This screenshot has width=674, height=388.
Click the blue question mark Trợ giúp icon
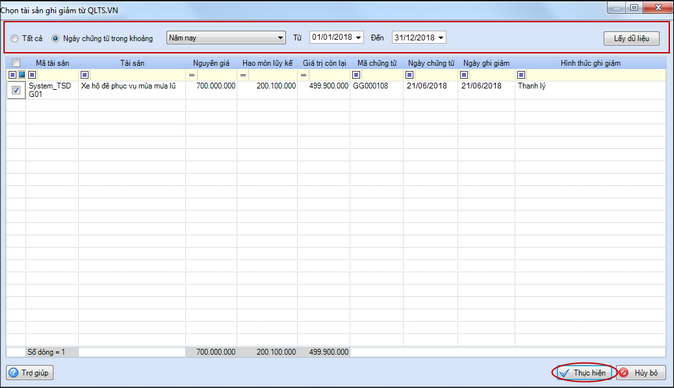(x=14, y=373)
